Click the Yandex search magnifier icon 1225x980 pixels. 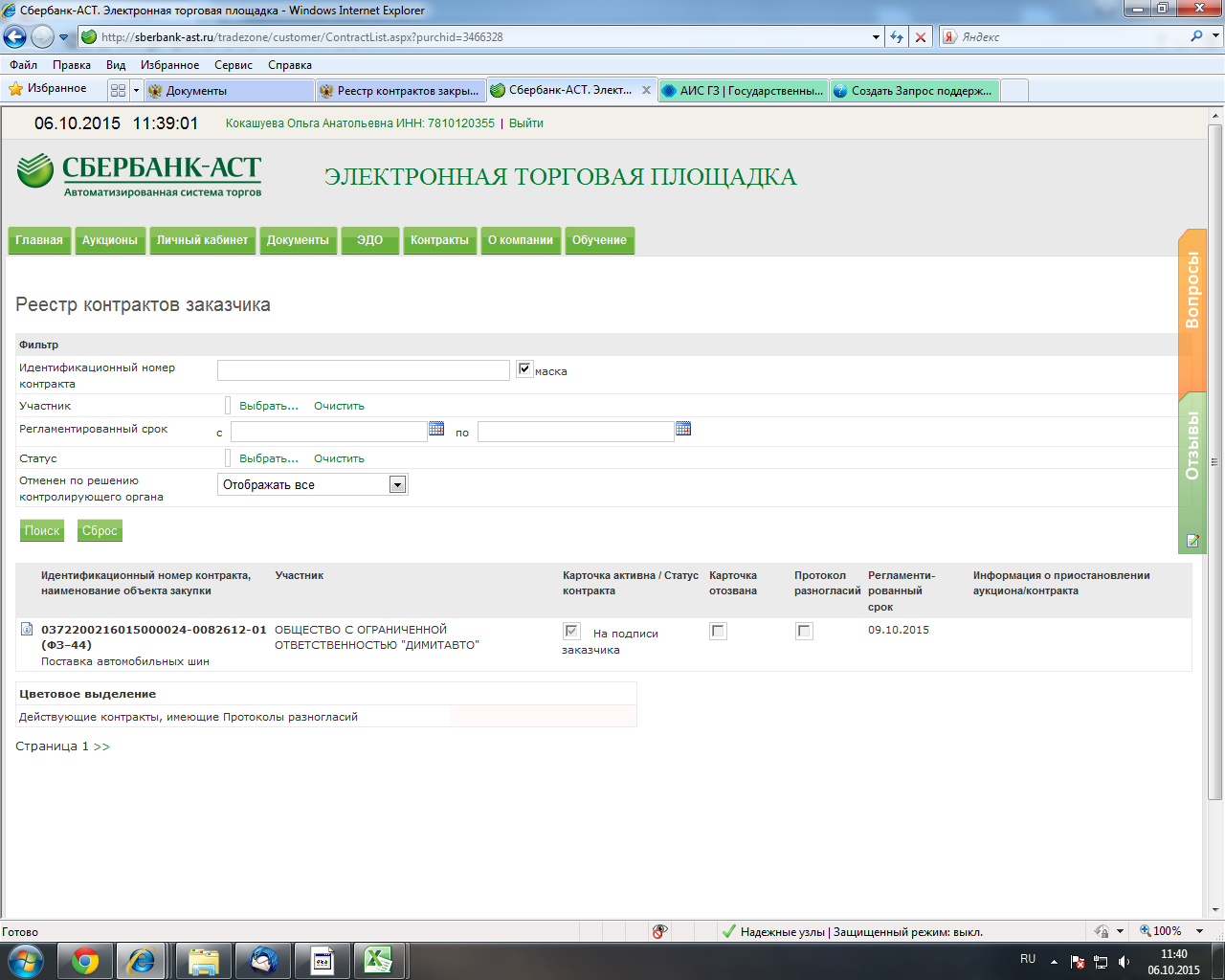(x=1196, y=36)
